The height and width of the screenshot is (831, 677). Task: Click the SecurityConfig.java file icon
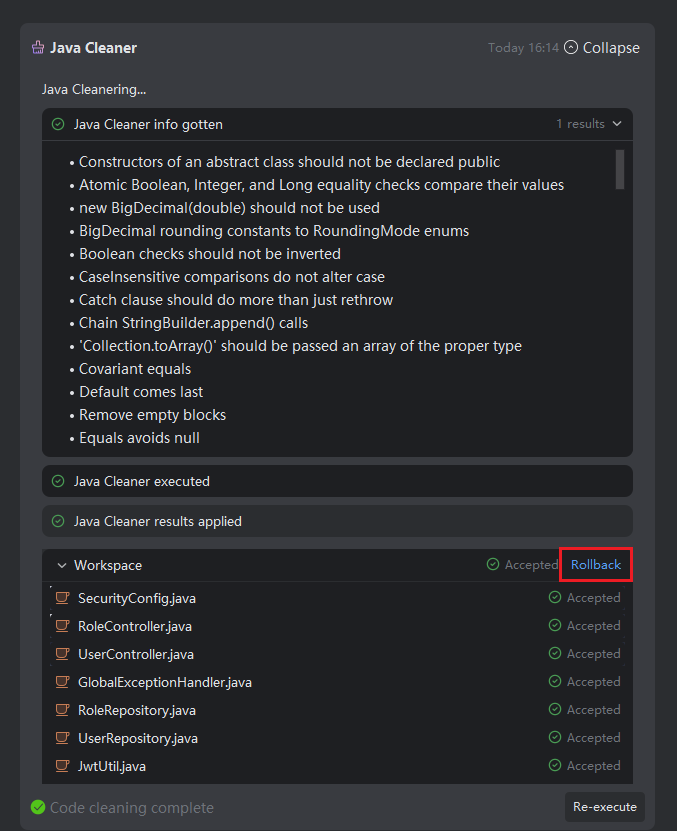coord(62,598)
